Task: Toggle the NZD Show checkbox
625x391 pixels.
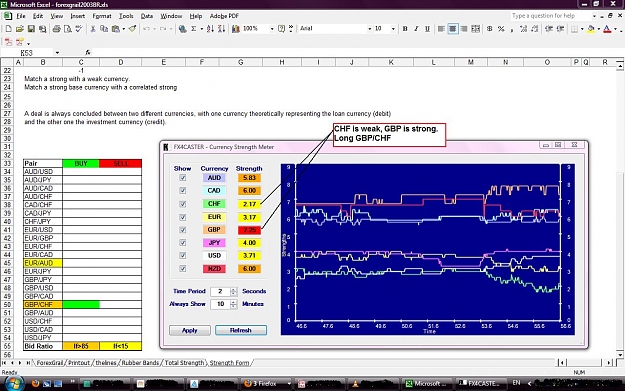Action: [183, 269]
